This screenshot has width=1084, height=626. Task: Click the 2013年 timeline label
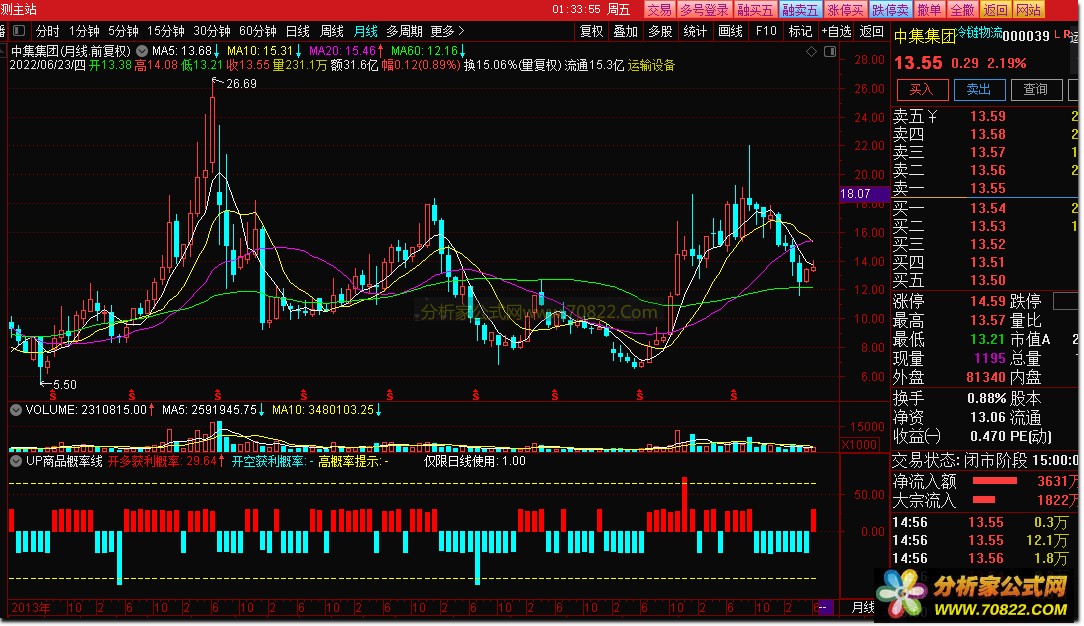[x=30, y=608]
